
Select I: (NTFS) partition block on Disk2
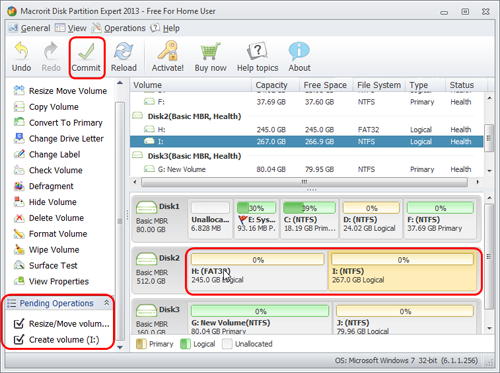(403, 271)
